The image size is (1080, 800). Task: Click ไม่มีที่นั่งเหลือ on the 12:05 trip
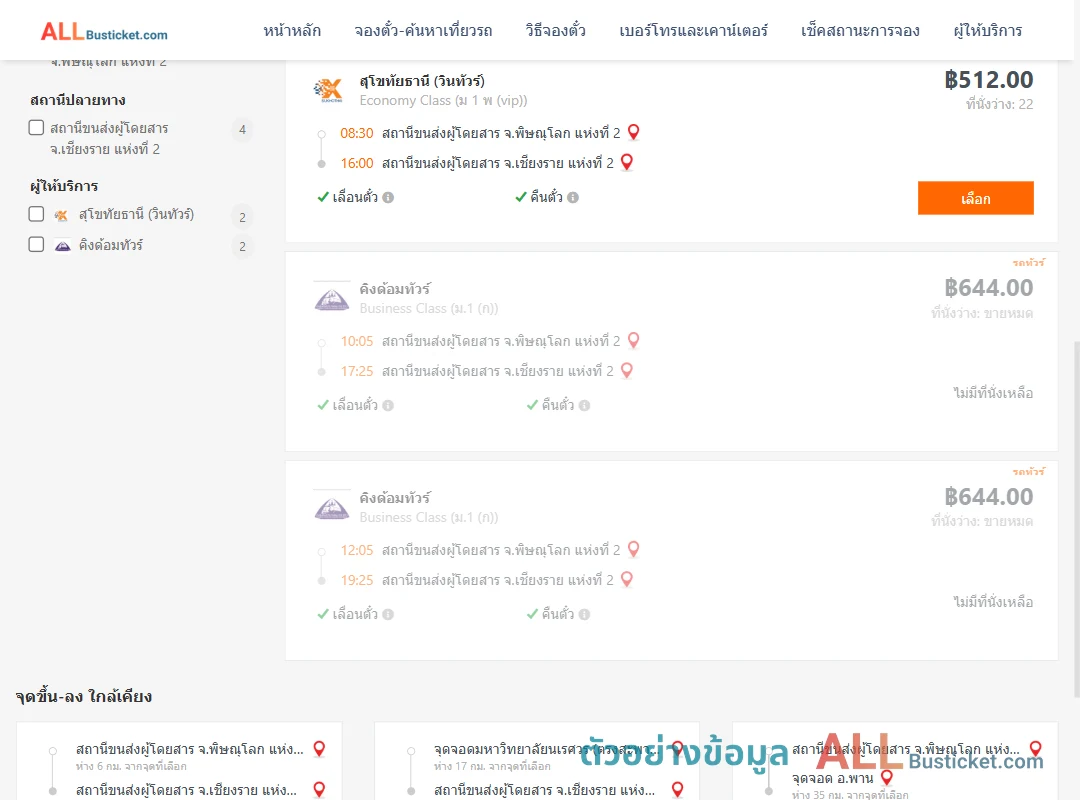(x=993, y=602)
